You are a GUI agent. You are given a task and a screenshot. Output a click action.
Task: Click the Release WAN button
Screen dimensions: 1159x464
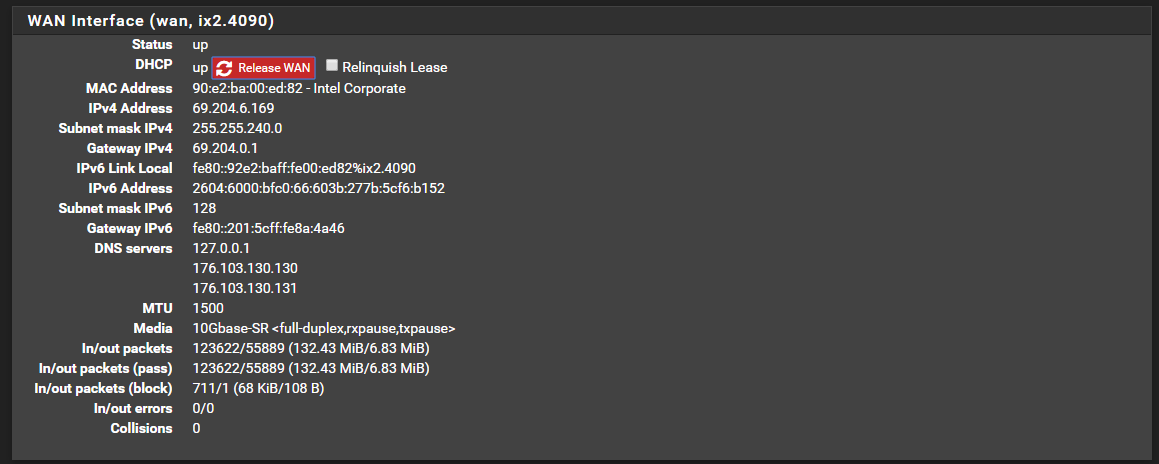click(x=264, y=68)
